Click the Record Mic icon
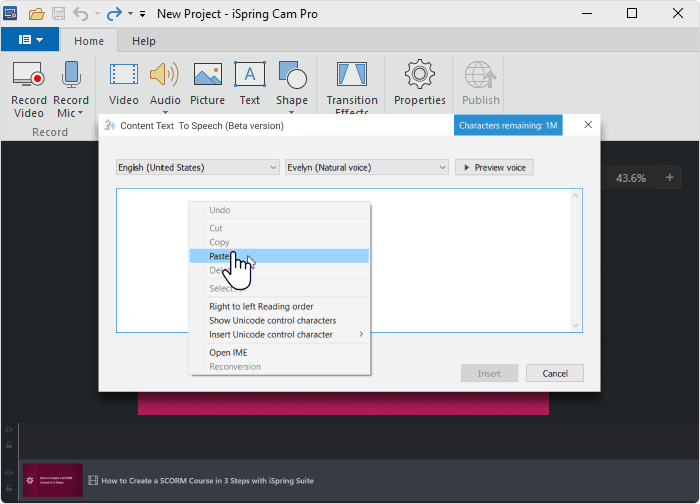Screen dimensions: 700x504 (x=71, y=74)
